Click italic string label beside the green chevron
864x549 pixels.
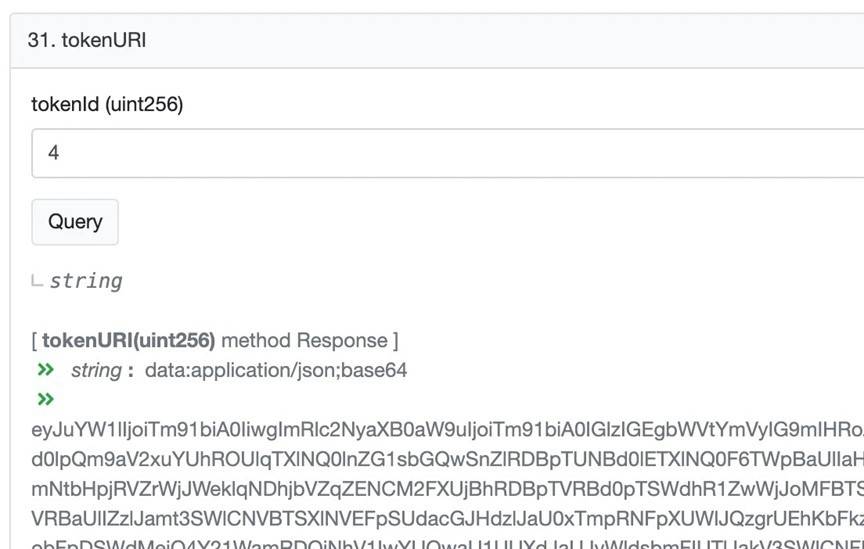click(x=96, y=370)
